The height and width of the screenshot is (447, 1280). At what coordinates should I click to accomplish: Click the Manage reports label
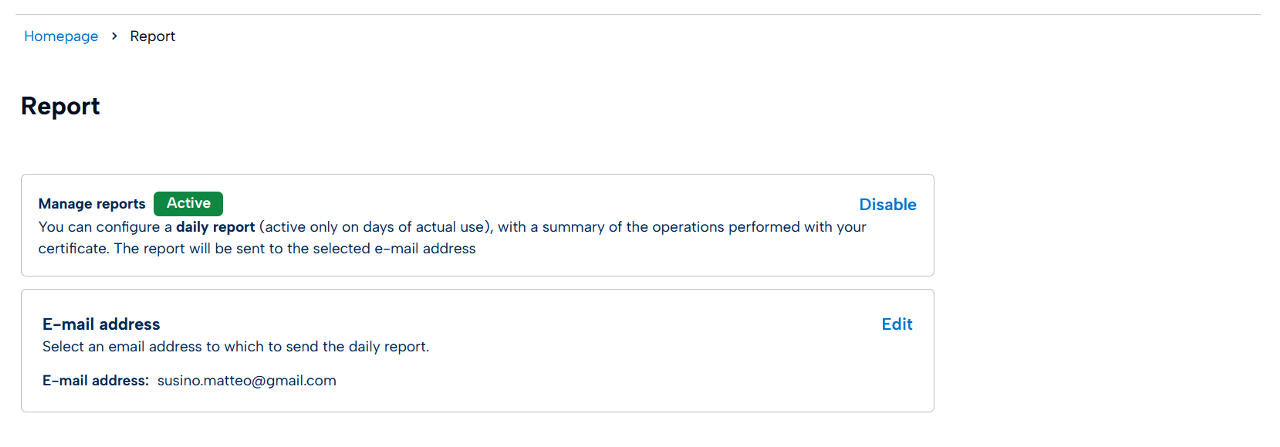tap(92, 204)
